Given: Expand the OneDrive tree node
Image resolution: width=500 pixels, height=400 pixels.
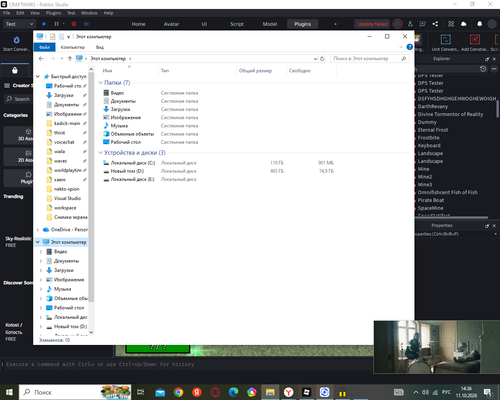Looking at the screenshot, I should click(38, 230).
